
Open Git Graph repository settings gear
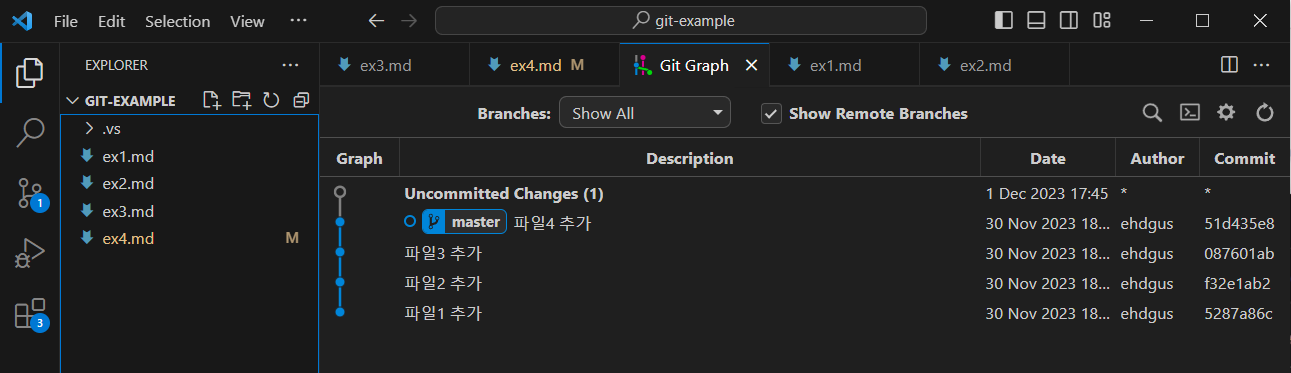pos(1226,113)
